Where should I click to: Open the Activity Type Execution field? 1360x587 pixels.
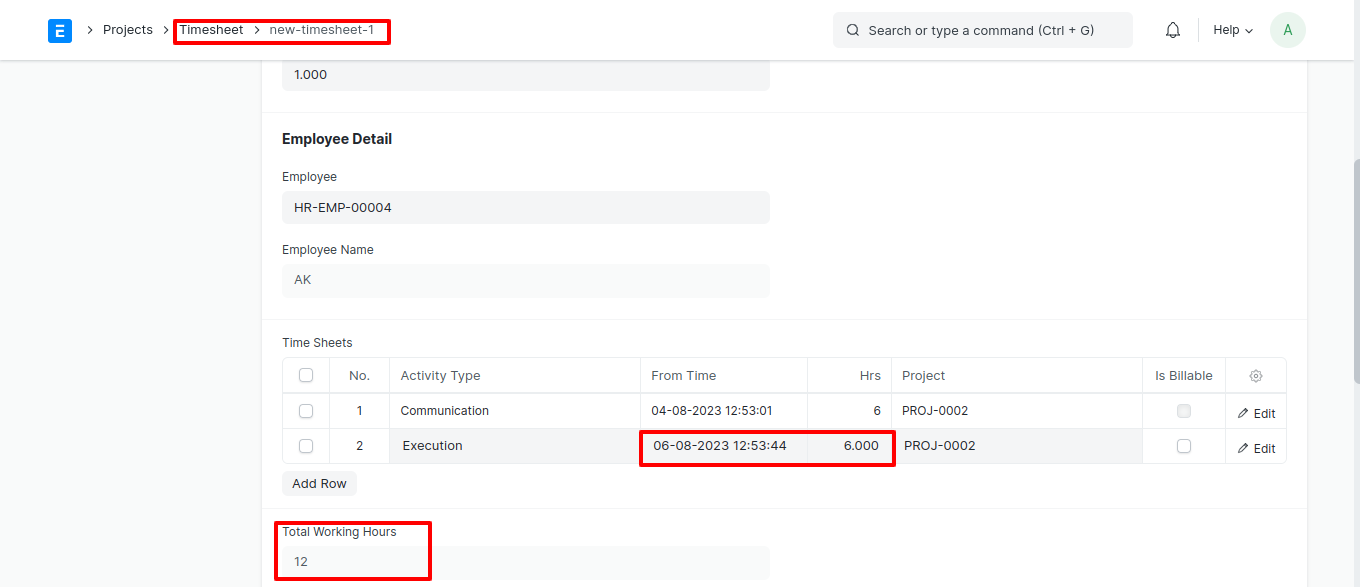515,446
